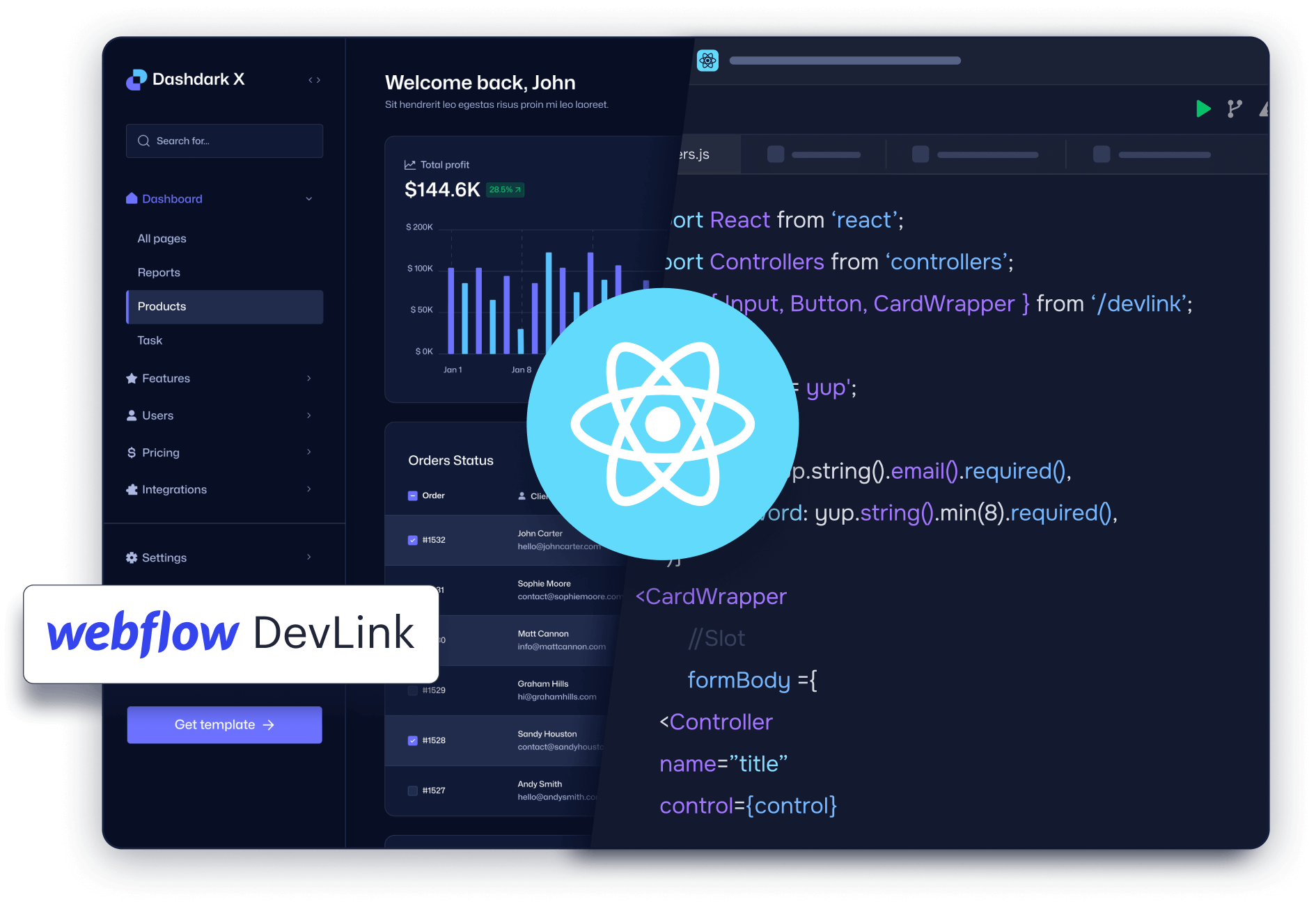Click the loading progress pill in the title bar
The image size is (1316, 904).
(x=845, y=61)
